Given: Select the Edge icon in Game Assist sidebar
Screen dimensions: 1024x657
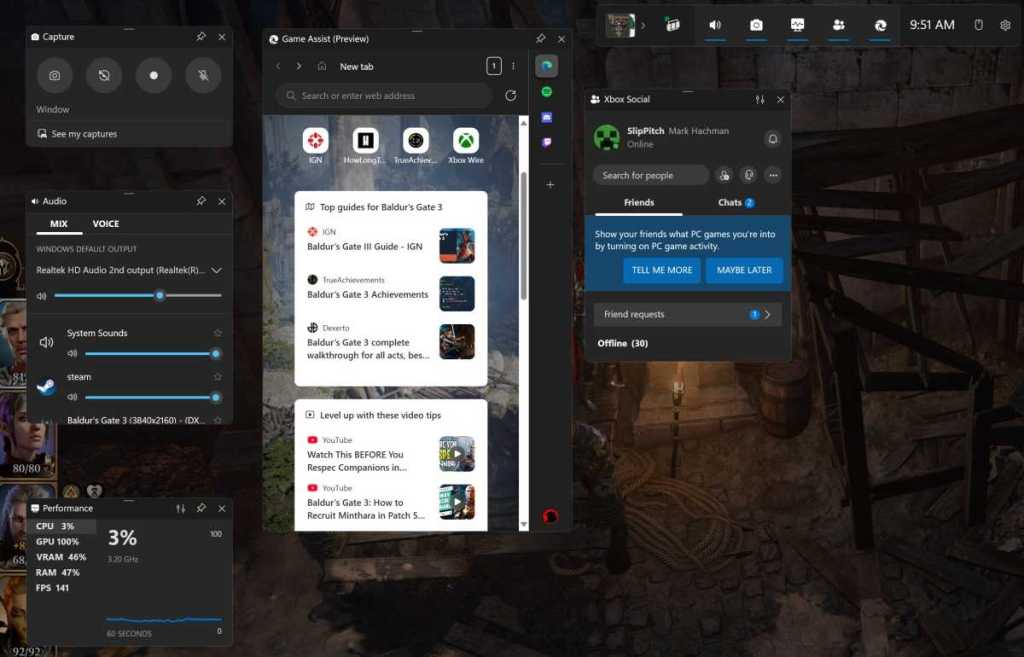Looking at the screenshot, I should click(548, 65).
